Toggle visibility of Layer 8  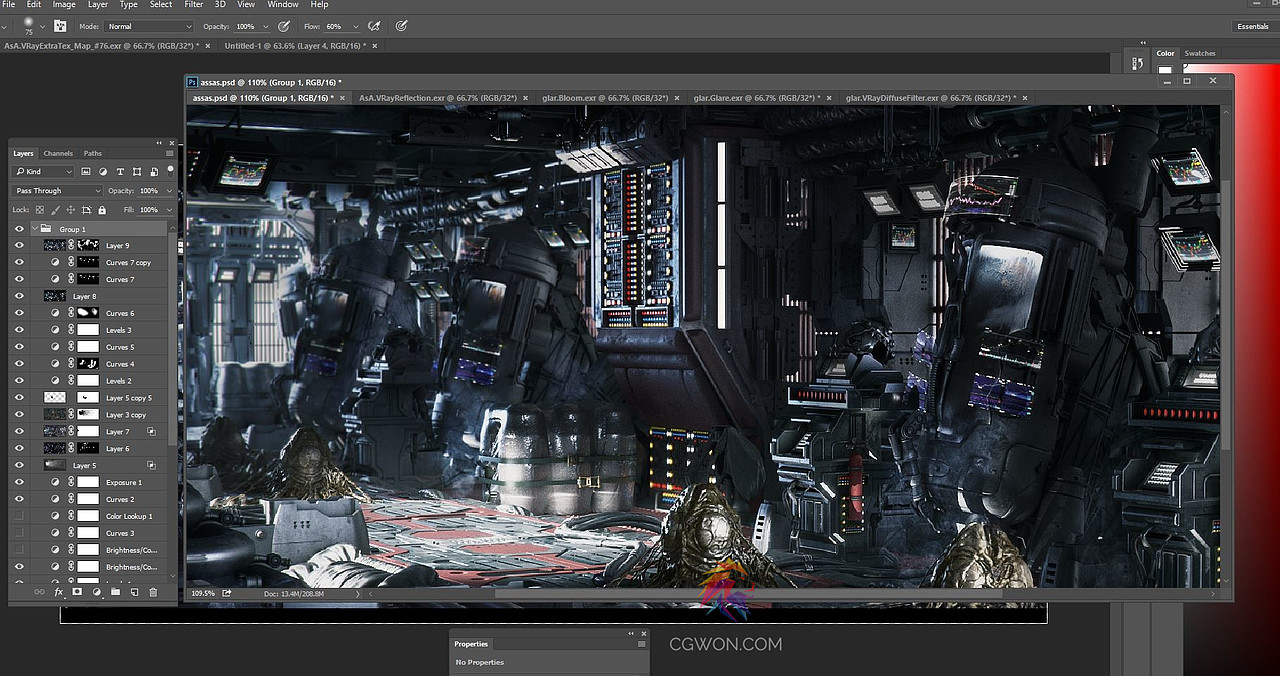[19, 296]
